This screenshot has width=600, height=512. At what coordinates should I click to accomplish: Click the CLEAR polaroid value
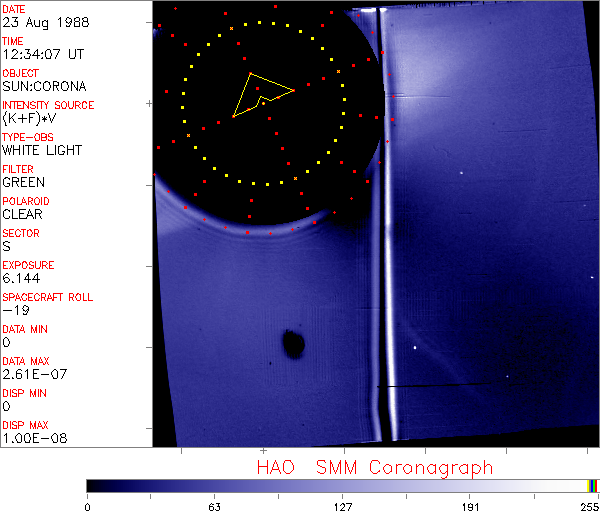(23, 214)
